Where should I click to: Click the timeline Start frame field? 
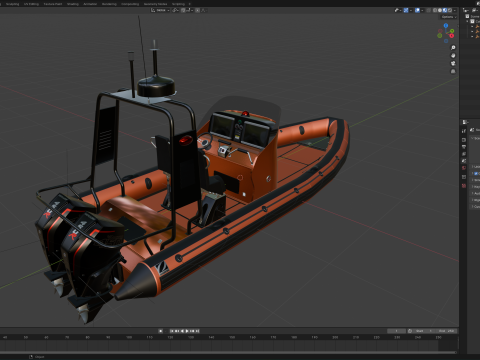click(x=425, y=331)
